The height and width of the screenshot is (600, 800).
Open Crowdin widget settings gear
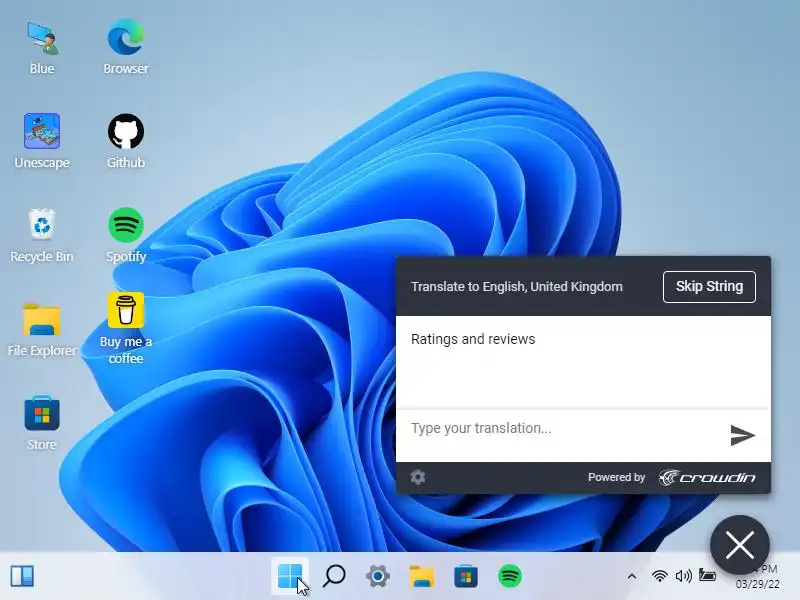click(x=418, y=477)
